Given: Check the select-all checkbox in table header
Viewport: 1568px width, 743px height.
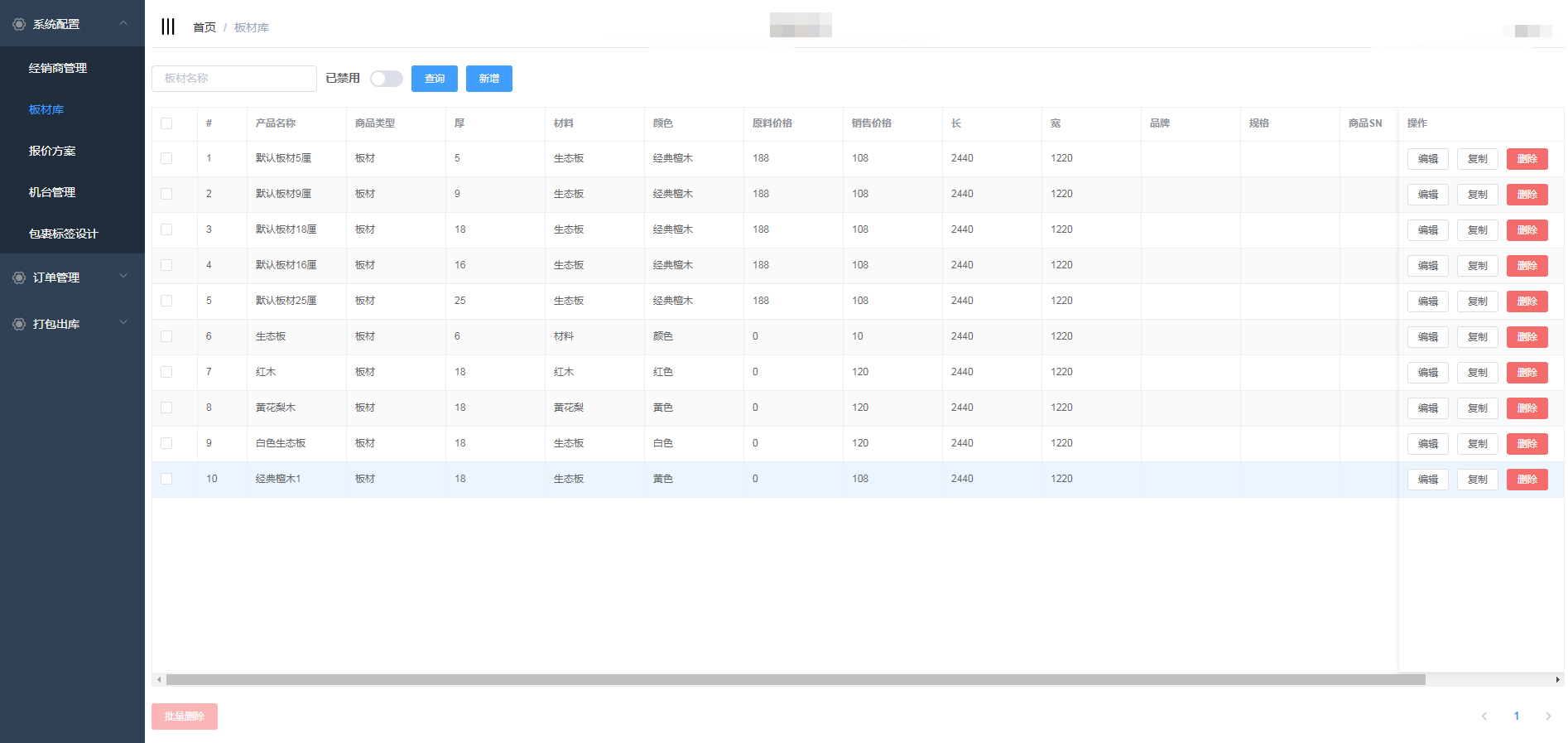Looking at the screenshot, I should point(166,123).
